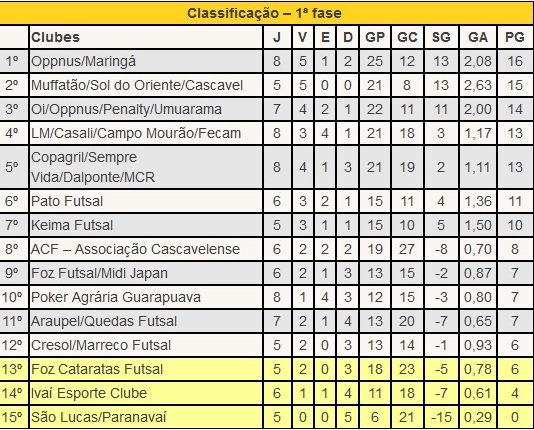Select Copagril/Sempre Vida/Dalponte/MCR club cell

pyautogui.click(x=146, y=167)
